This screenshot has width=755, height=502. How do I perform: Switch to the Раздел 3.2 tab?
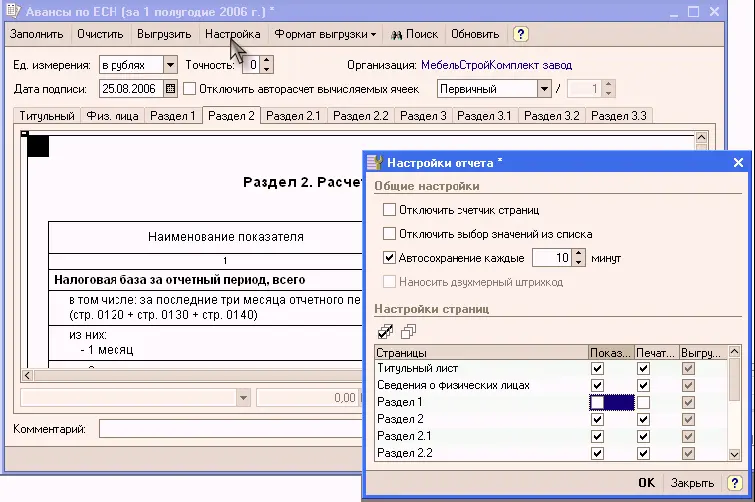coord(552,116)
